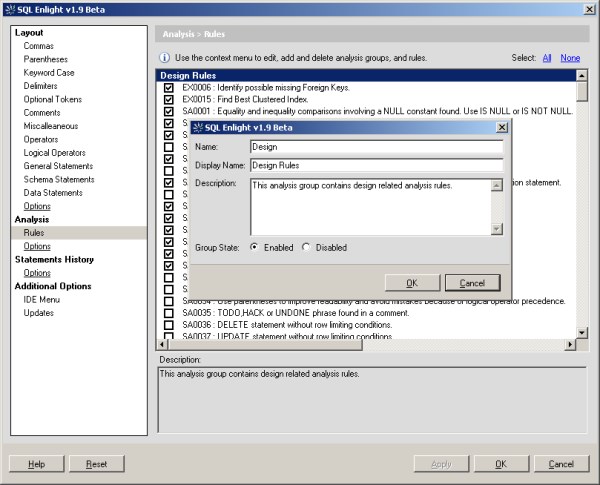The width and height of the screenshot is (600, 485).
Task: Click the dialog description scroll up arrow
Action: [497, 186]
